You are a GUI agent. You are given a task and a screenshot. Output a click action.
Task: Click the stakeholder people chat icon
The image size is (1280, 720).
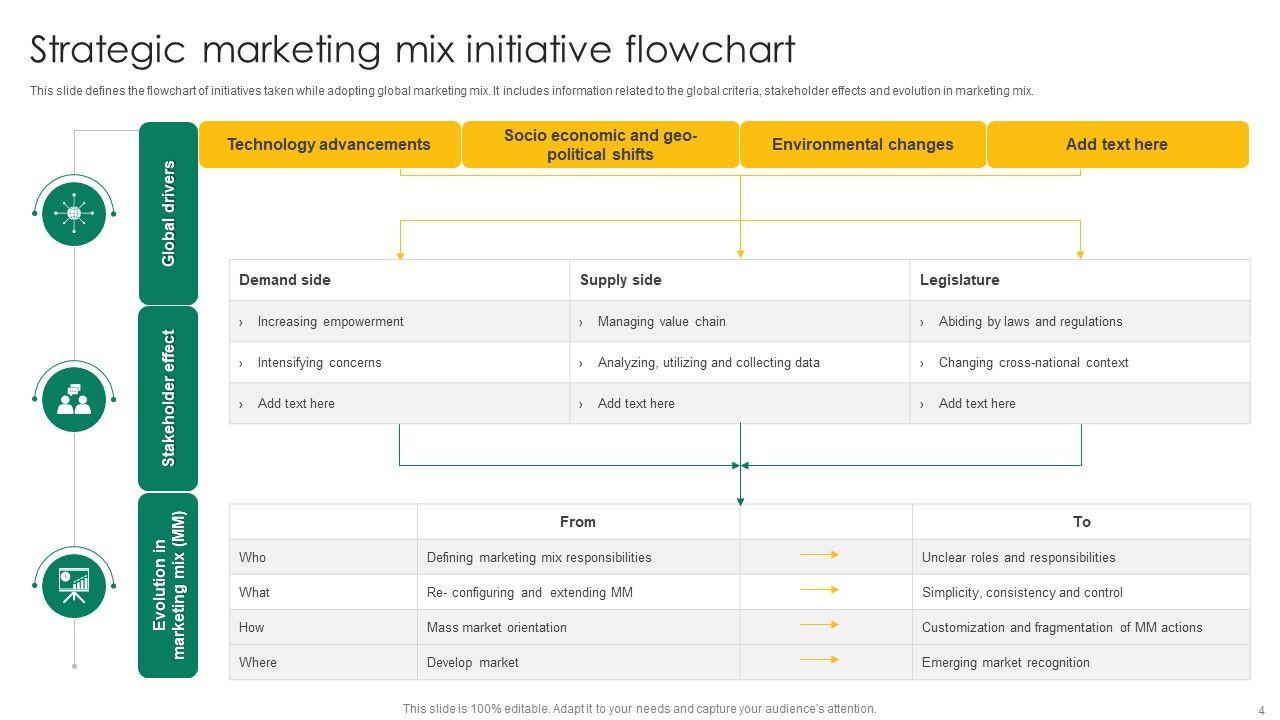[74, 399]
